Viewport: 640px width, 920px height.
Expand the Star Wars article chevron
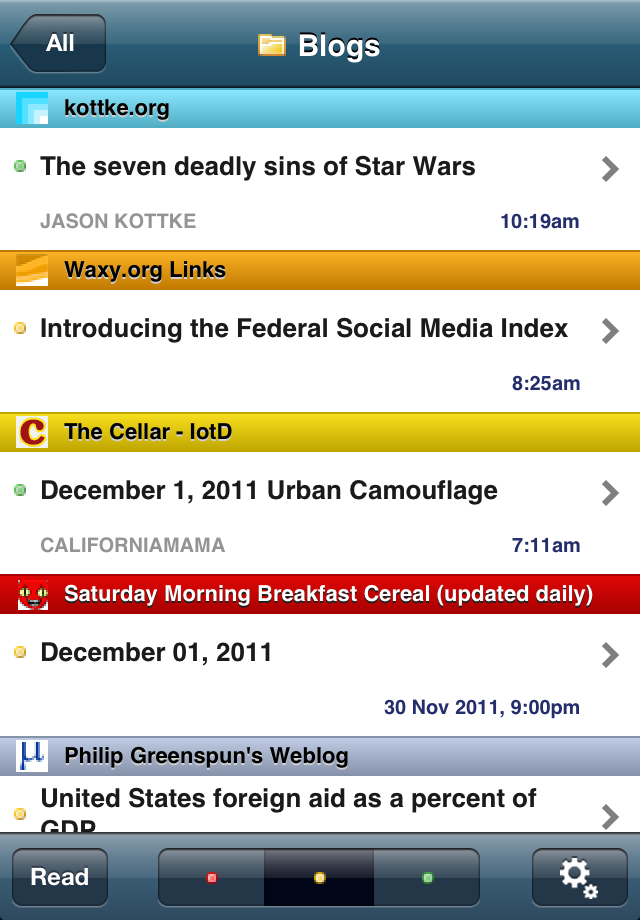click(x=610, y=168)
